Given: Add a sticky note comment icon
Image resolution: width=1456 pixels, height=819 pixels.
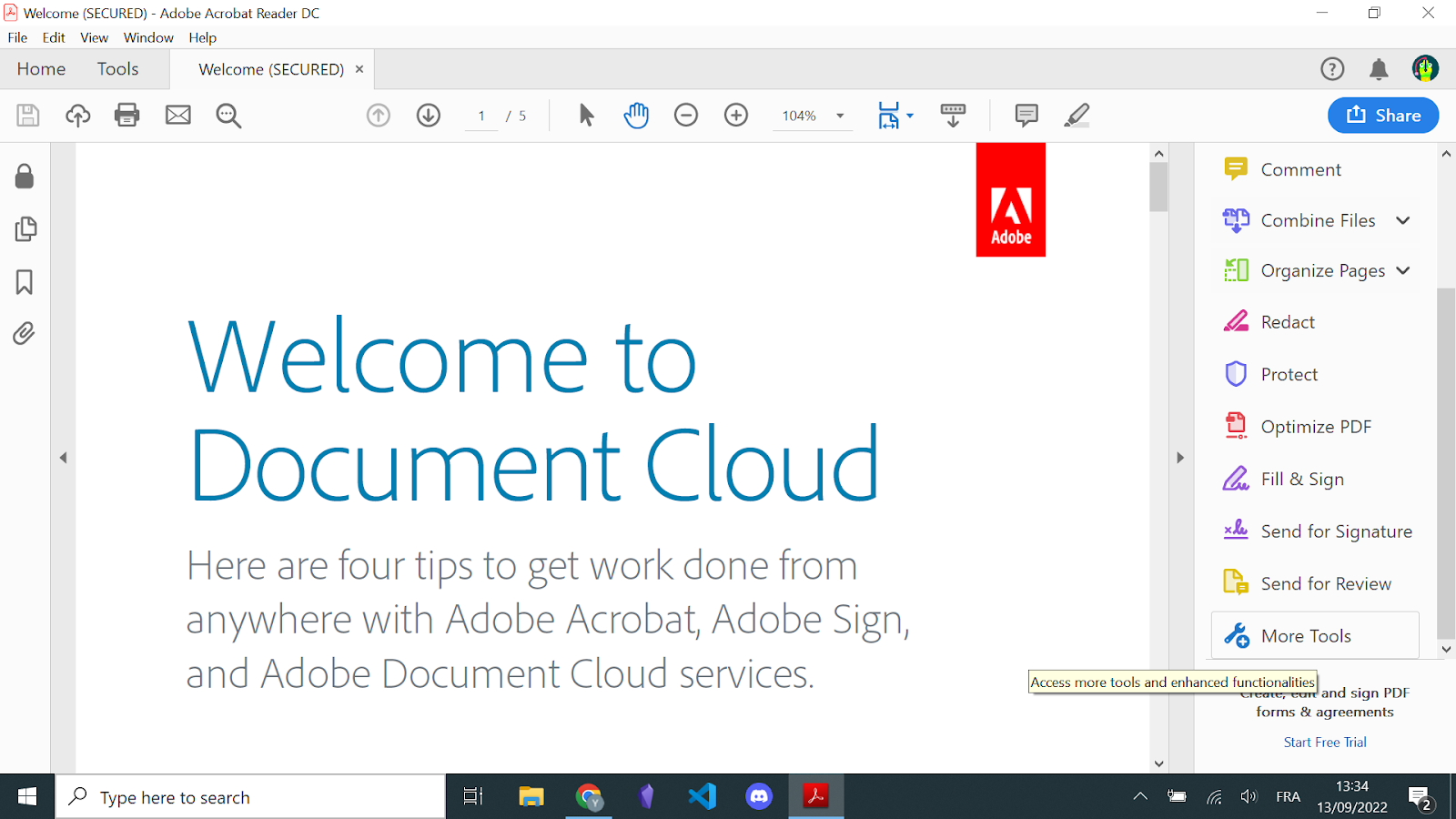Looking at the screenshot, I should pyautogui.click(x=1026, y=116).
